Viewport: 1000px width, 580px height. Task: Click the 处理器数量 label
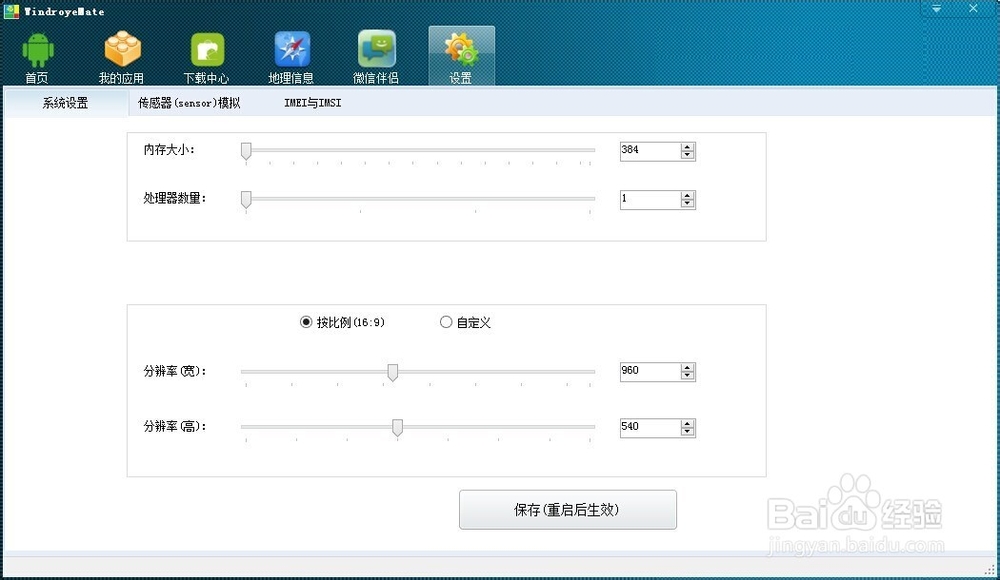175,198
